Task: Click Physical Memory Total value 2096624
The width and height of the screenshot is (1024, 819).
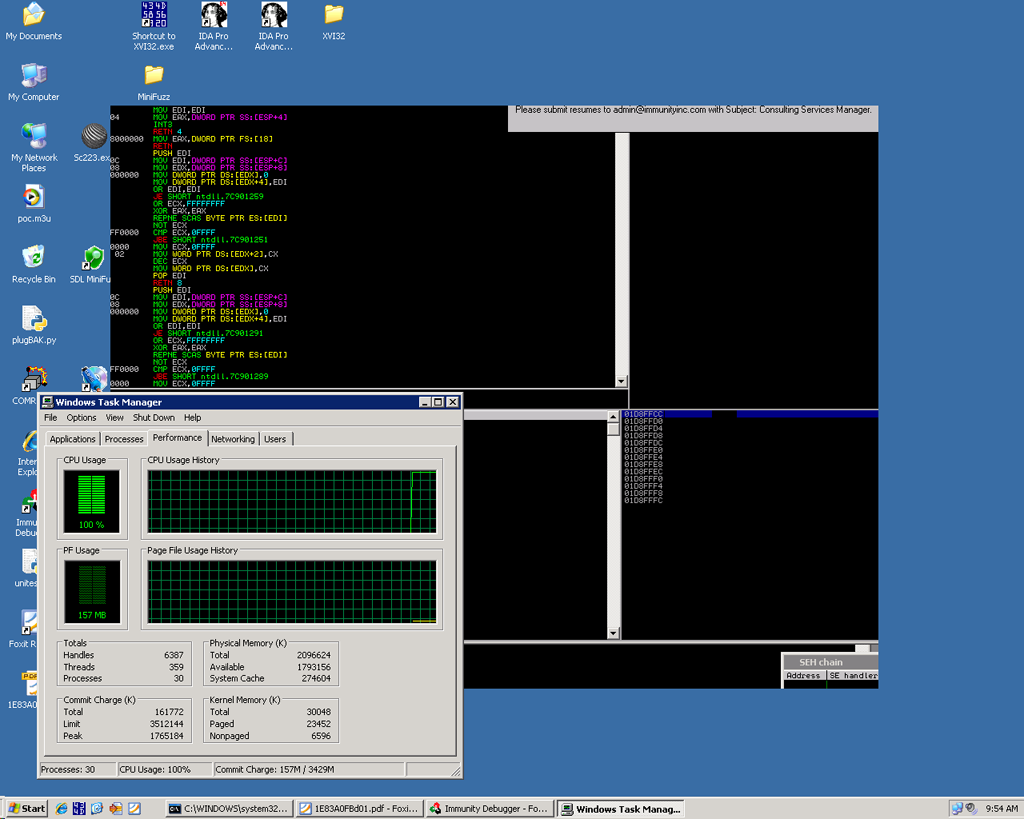Action: click(313, 655)
